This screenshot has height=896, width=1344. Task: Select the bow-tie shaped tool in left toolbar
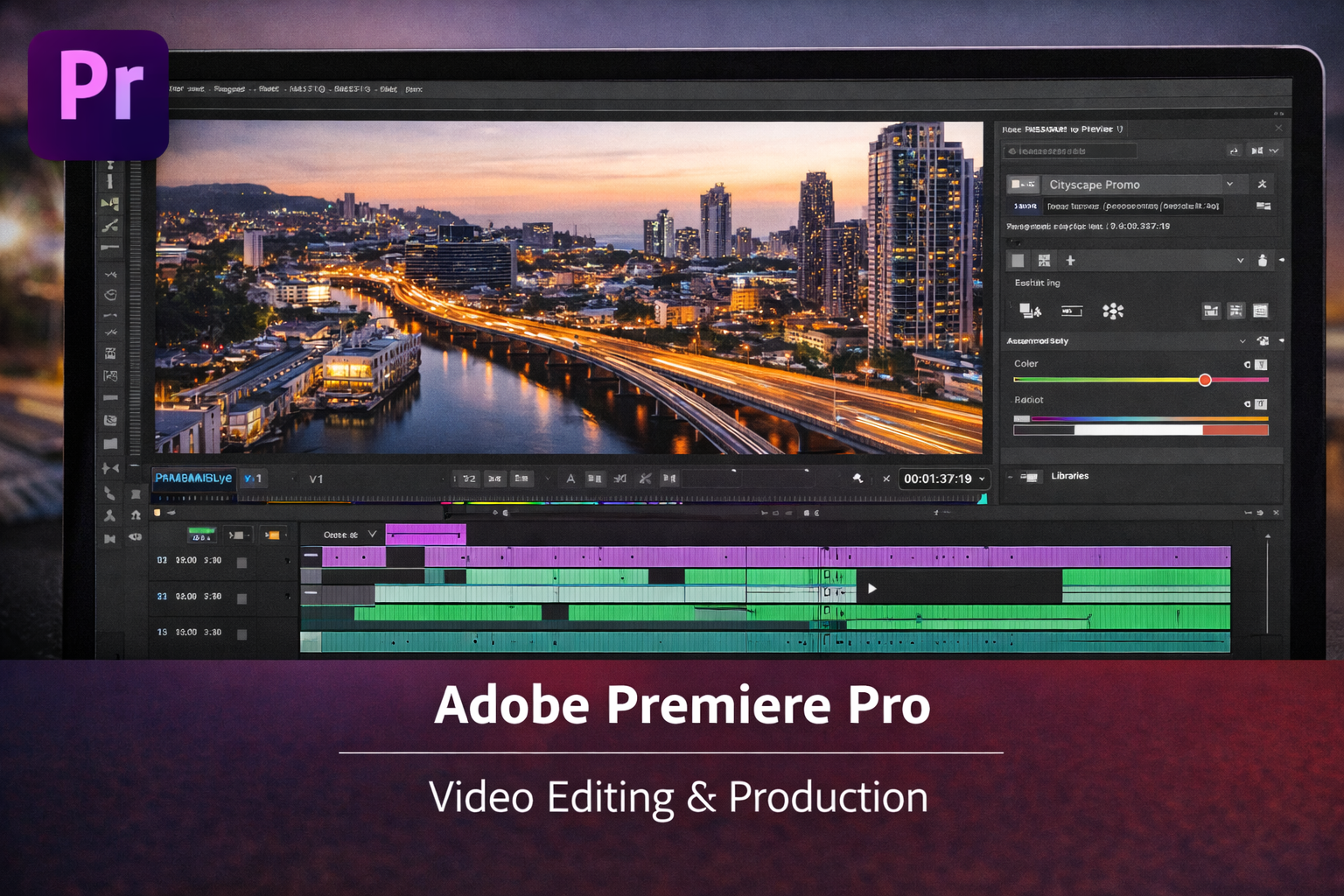click(x=109, y=538)
